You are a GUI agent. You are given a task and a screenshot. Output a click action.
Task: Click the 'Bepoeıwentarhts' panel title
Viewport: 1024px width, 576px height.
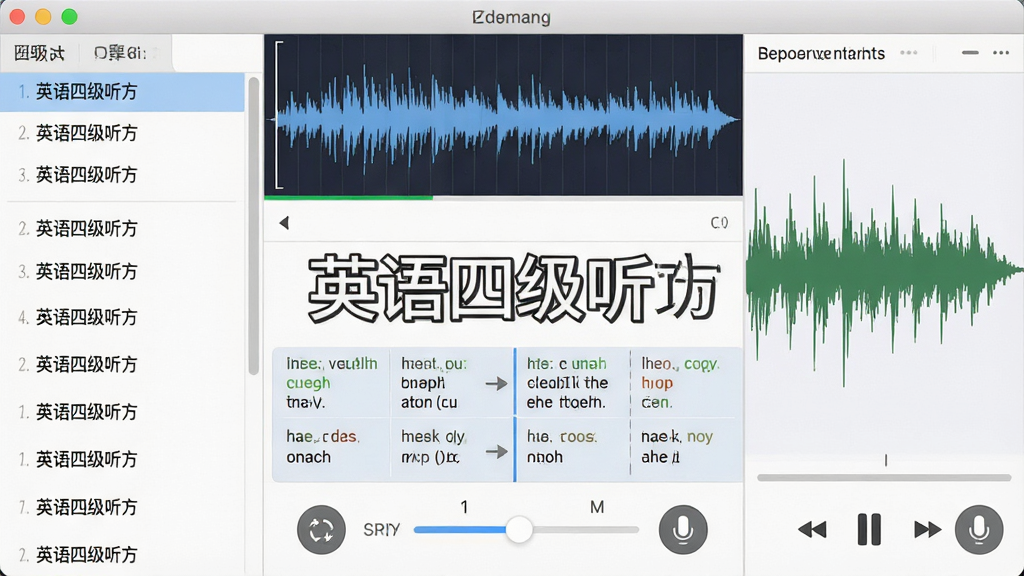pyautogui.click(x=821, y=53)
